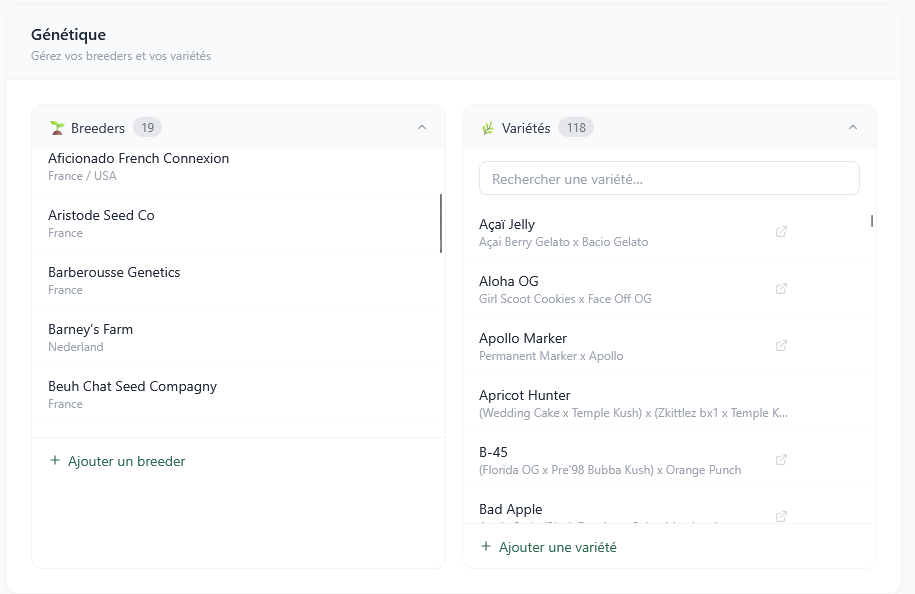
Task: Open external link for B-45
Action: click(x=781, y=460)
